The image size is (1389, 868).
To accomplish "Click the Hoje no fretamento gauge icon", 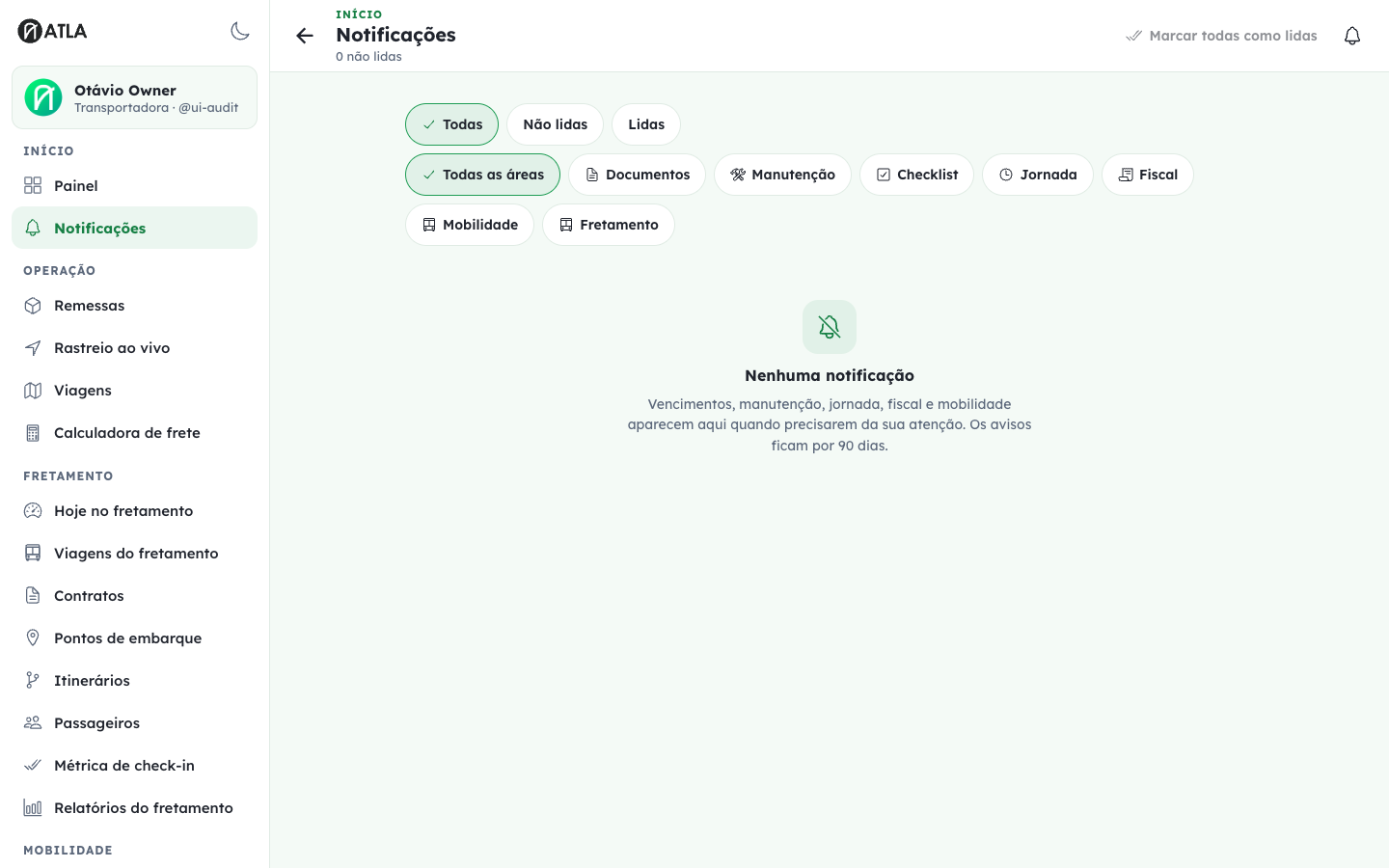I will pos(33,511).
